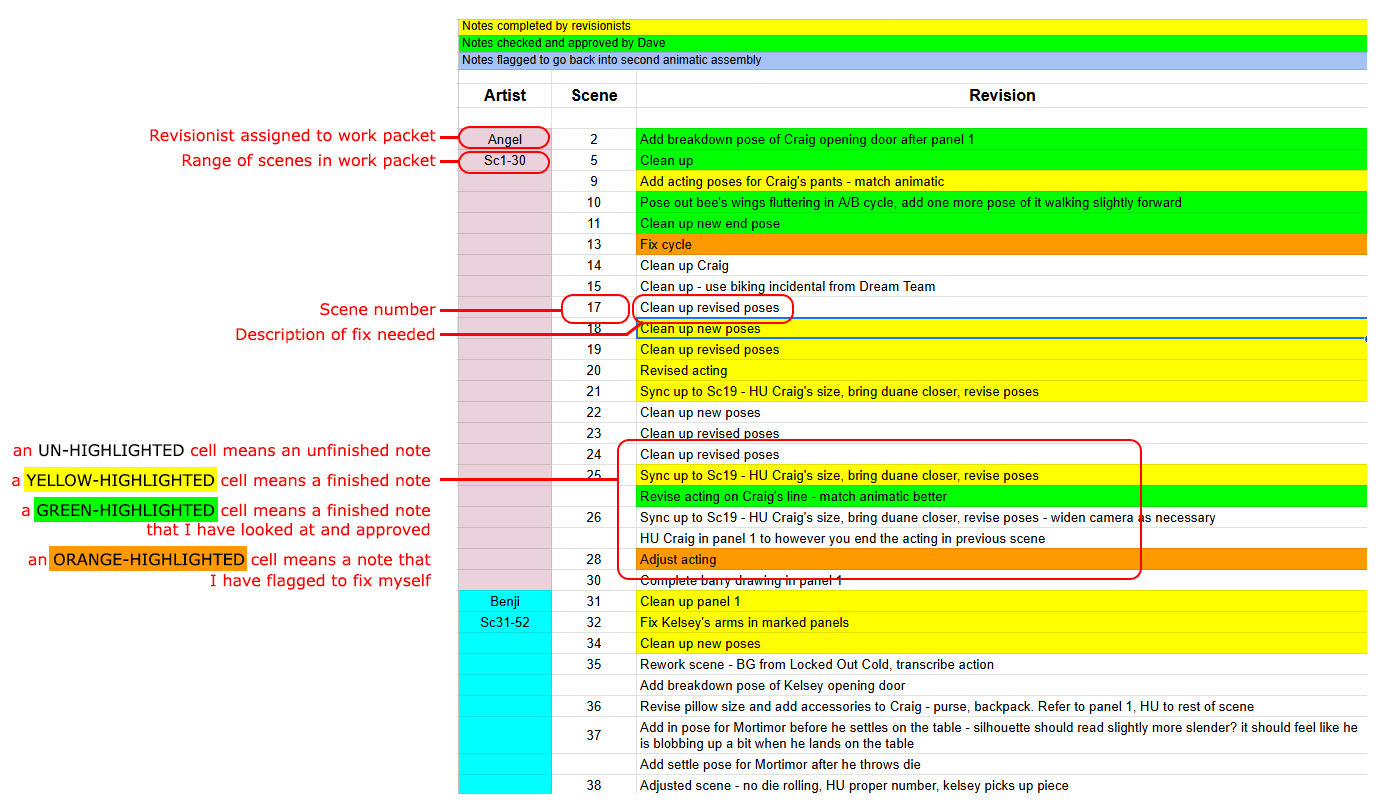Select the bee's wings fluttering note

[1002, 202]
